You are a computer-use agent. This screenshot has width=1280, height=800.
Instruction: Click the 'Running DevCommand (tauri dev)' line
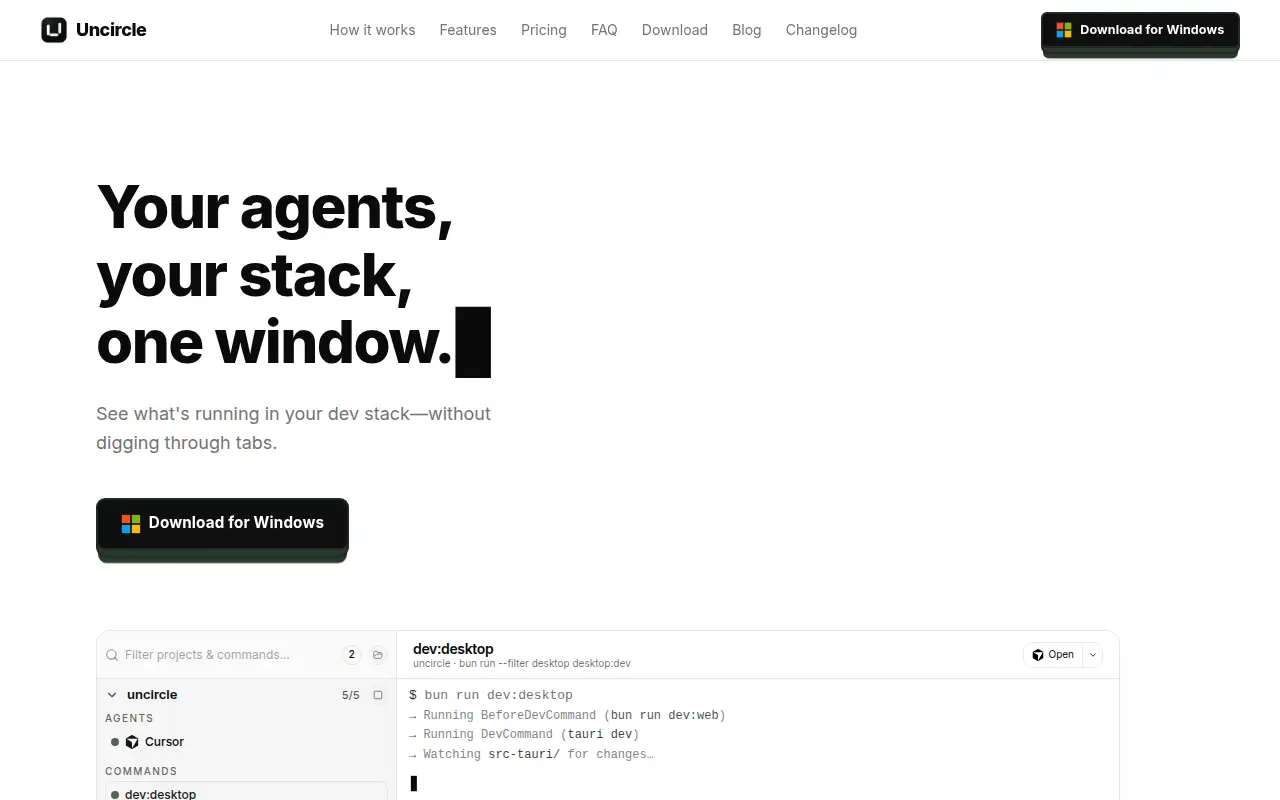(x=524, y=734)
